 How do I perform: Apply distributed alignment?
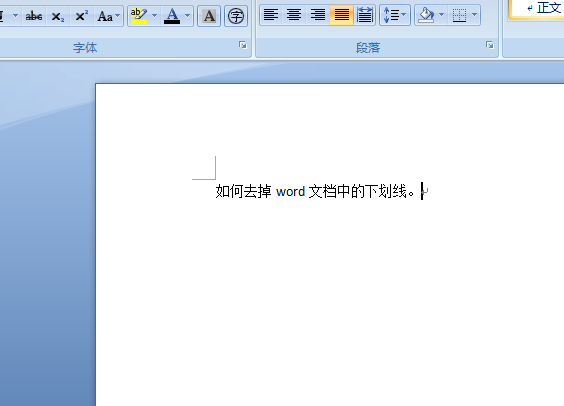pyautogui.click(x=365, y=15)
